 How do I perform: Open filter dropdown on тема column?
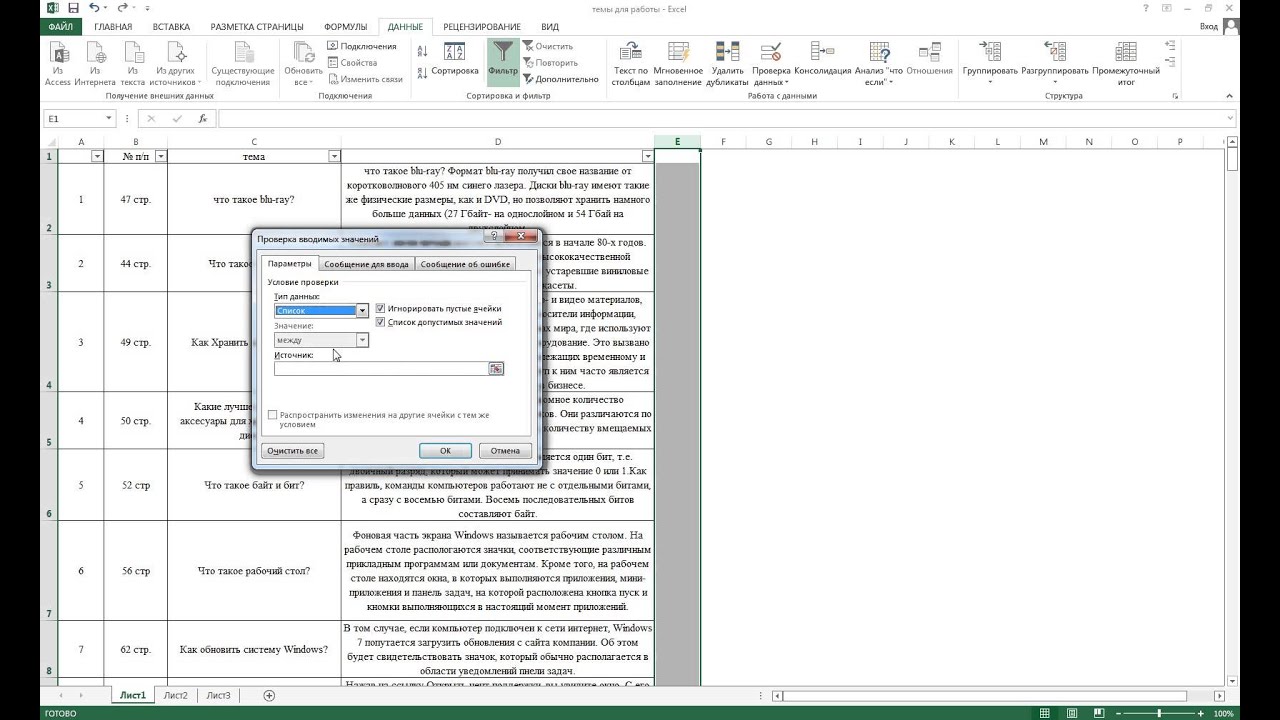click(x=335, y=157)
